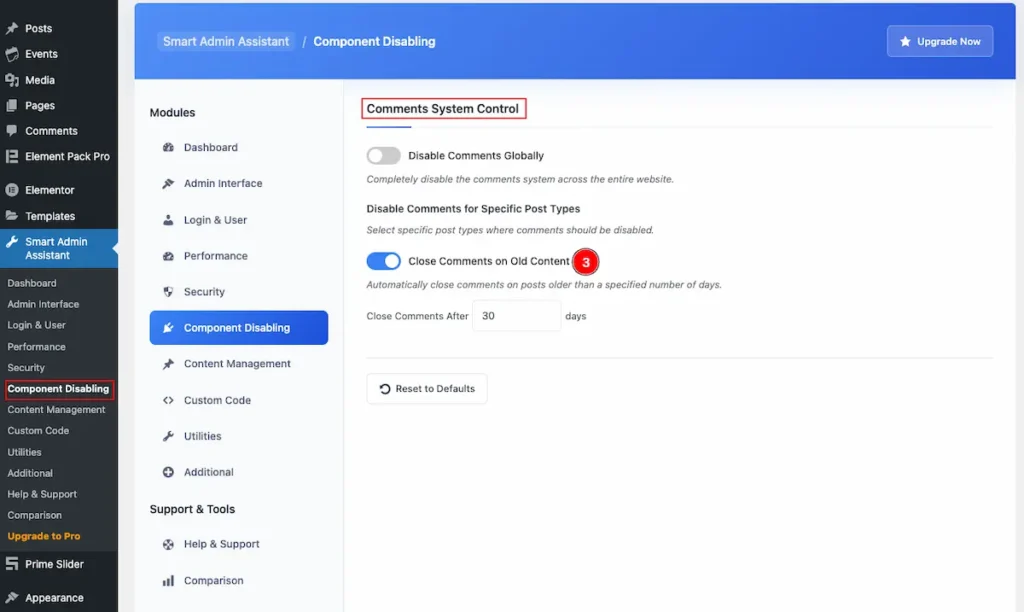The height and width of the screenshot is (612, 1024).
Task: Click the Login & User person icon
Action: coord(168,219)
